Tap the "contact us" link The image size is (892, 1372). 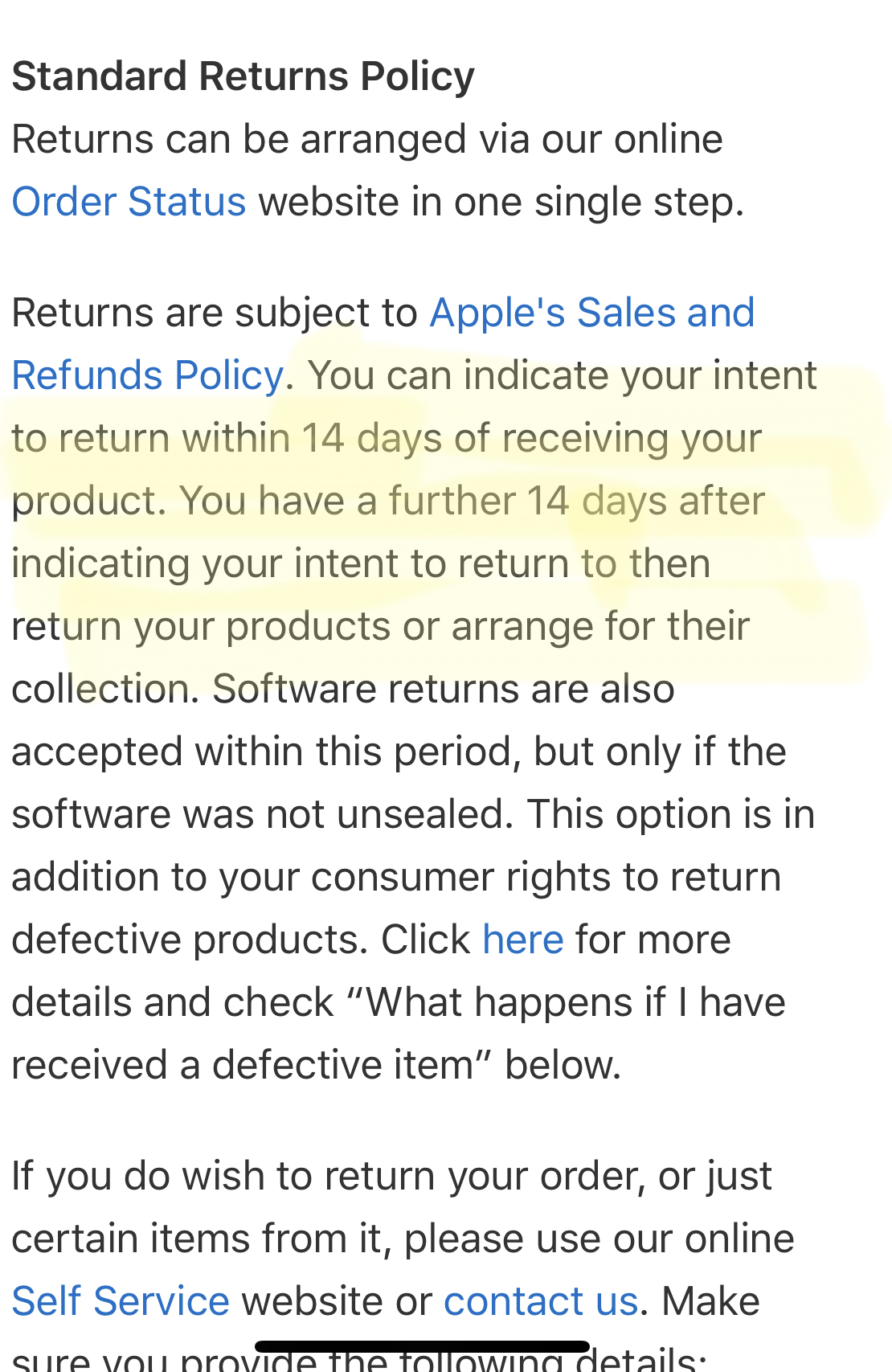pyautogui.click(x=541, y=1301)
